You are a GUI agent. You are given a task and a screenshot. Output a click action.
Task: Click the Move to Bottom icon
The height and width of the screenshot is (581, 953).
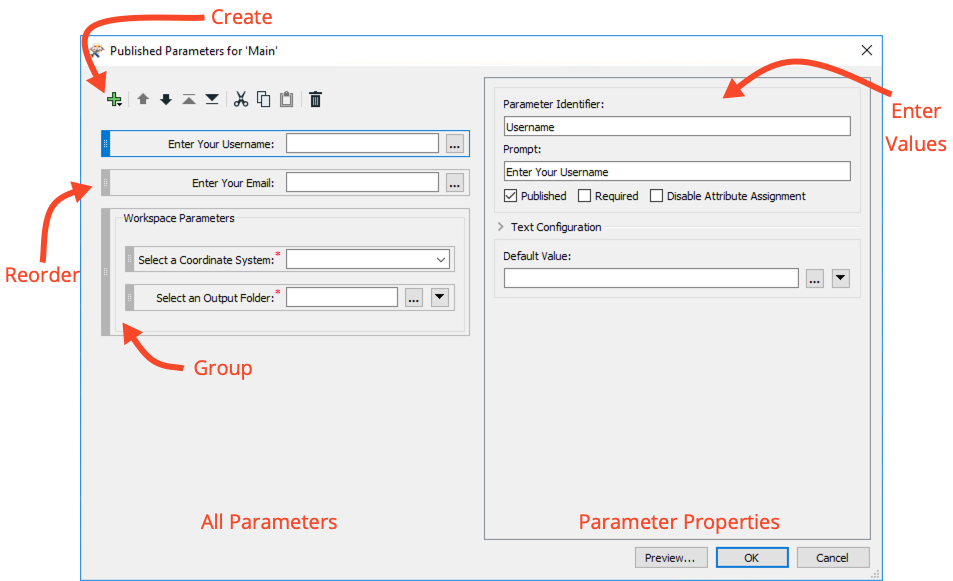212,99
